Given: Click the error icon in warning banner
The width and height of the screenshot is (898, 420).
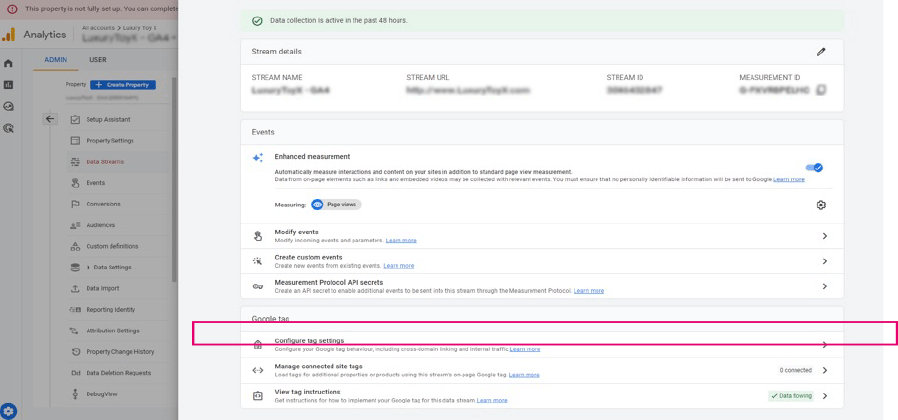Looking at the screenshot, I should click(x=12, y=9).
